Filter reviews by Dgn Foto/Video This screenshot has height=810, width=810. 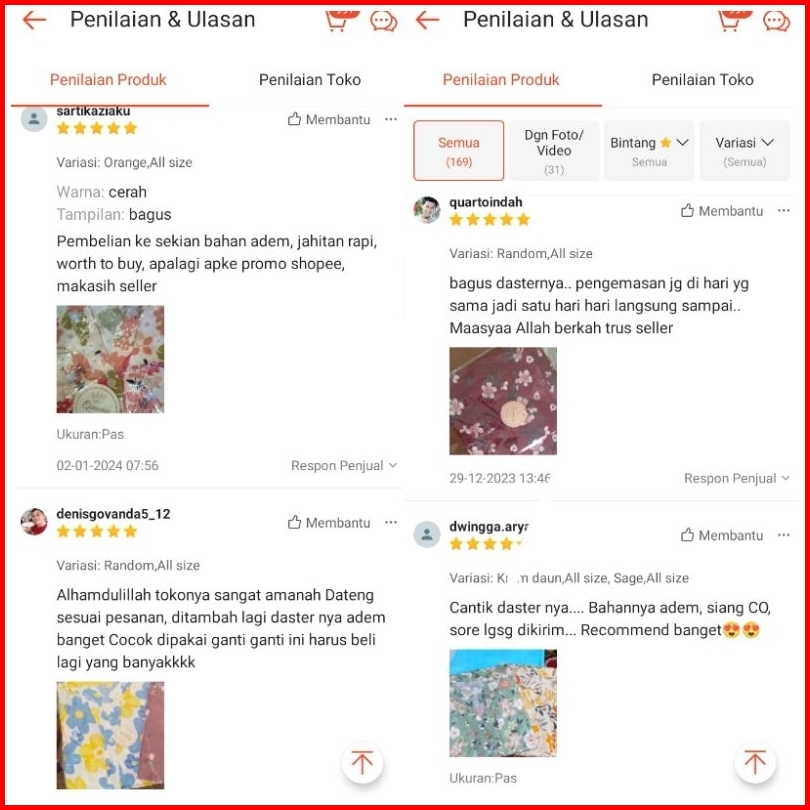tap(554, 151)
